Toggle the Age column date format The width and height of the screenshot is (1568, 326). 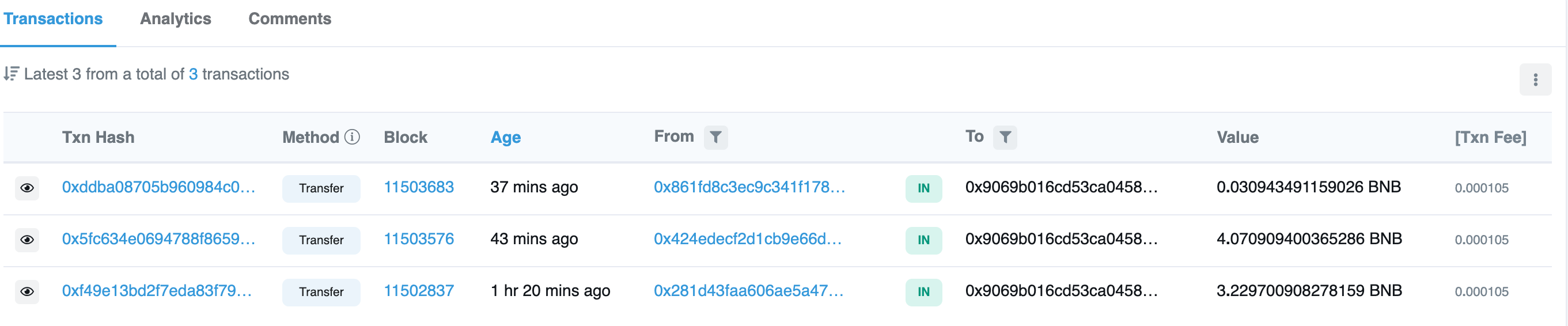[505, 138]
